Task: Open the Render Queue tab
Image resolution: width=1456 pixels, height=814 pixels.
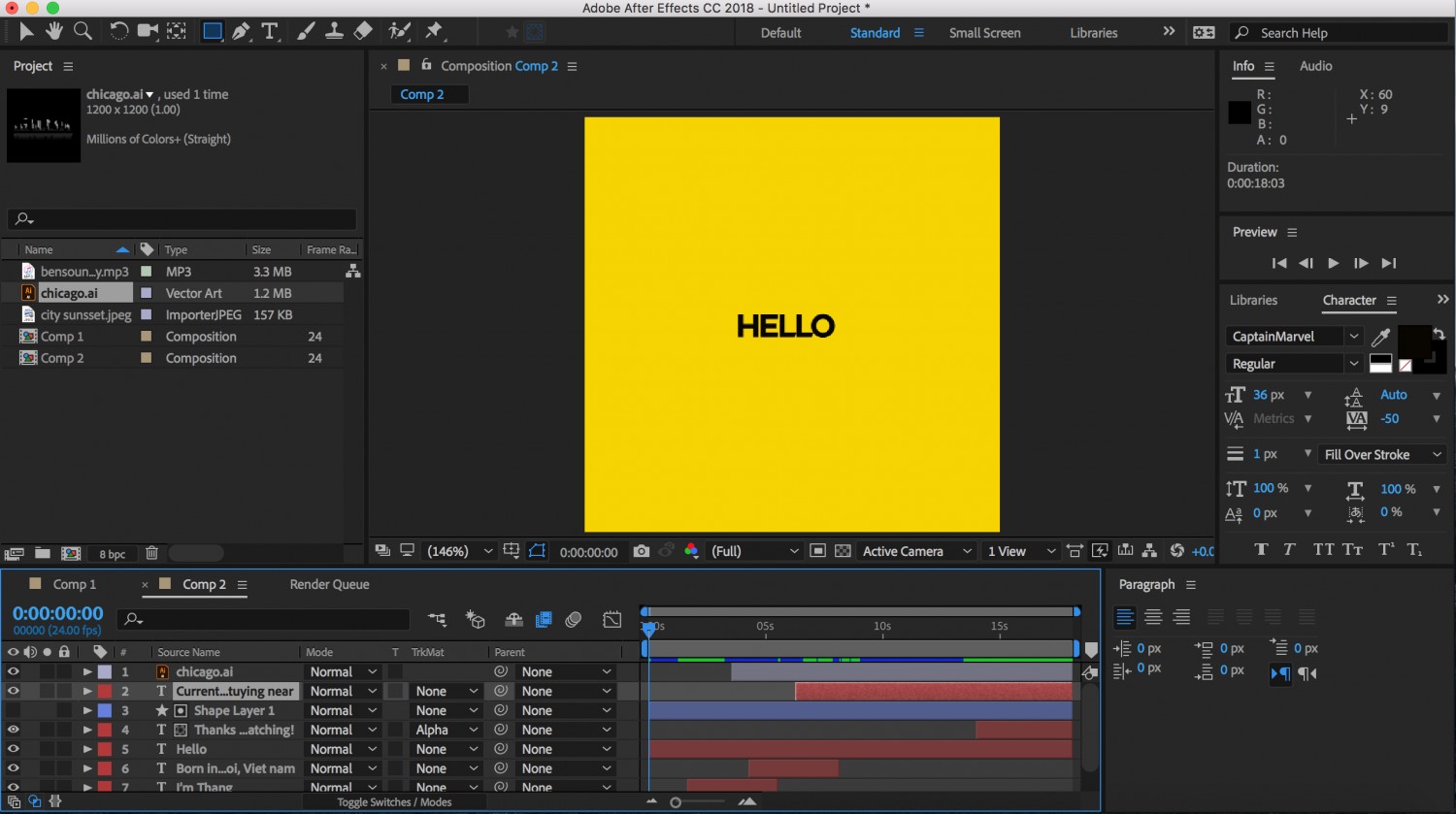Action: (x=329, y=584)
